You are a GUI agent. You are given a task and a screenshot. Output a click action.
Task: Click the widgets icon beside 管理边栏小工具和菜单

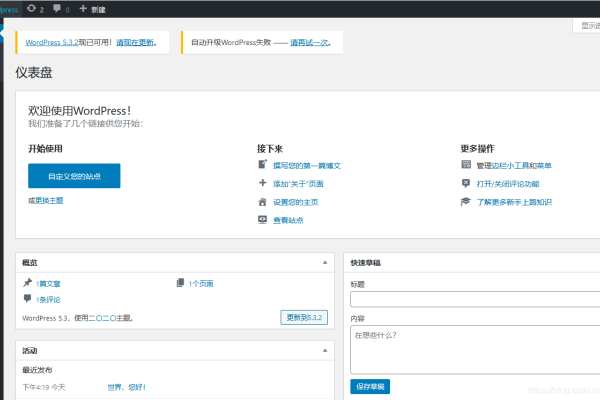pyautogui.click(x=466, y=165)
